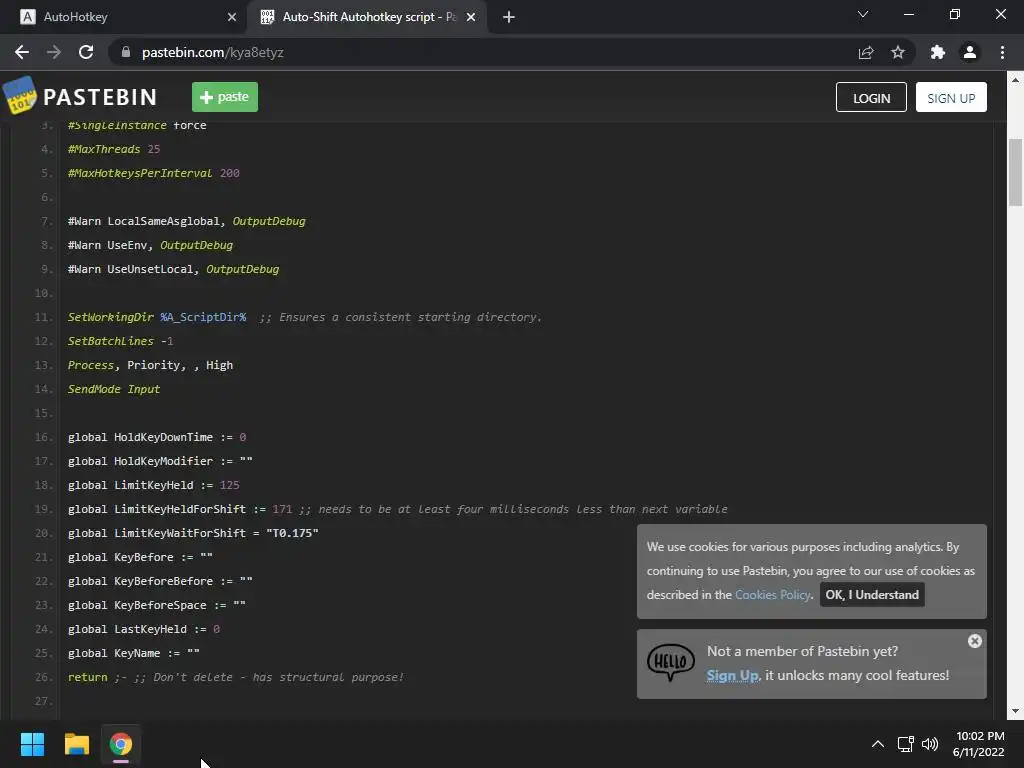The height and width of the screenshot is (768, 1024).
Task: Show hidden system tray icons
Action: point(878,744)
